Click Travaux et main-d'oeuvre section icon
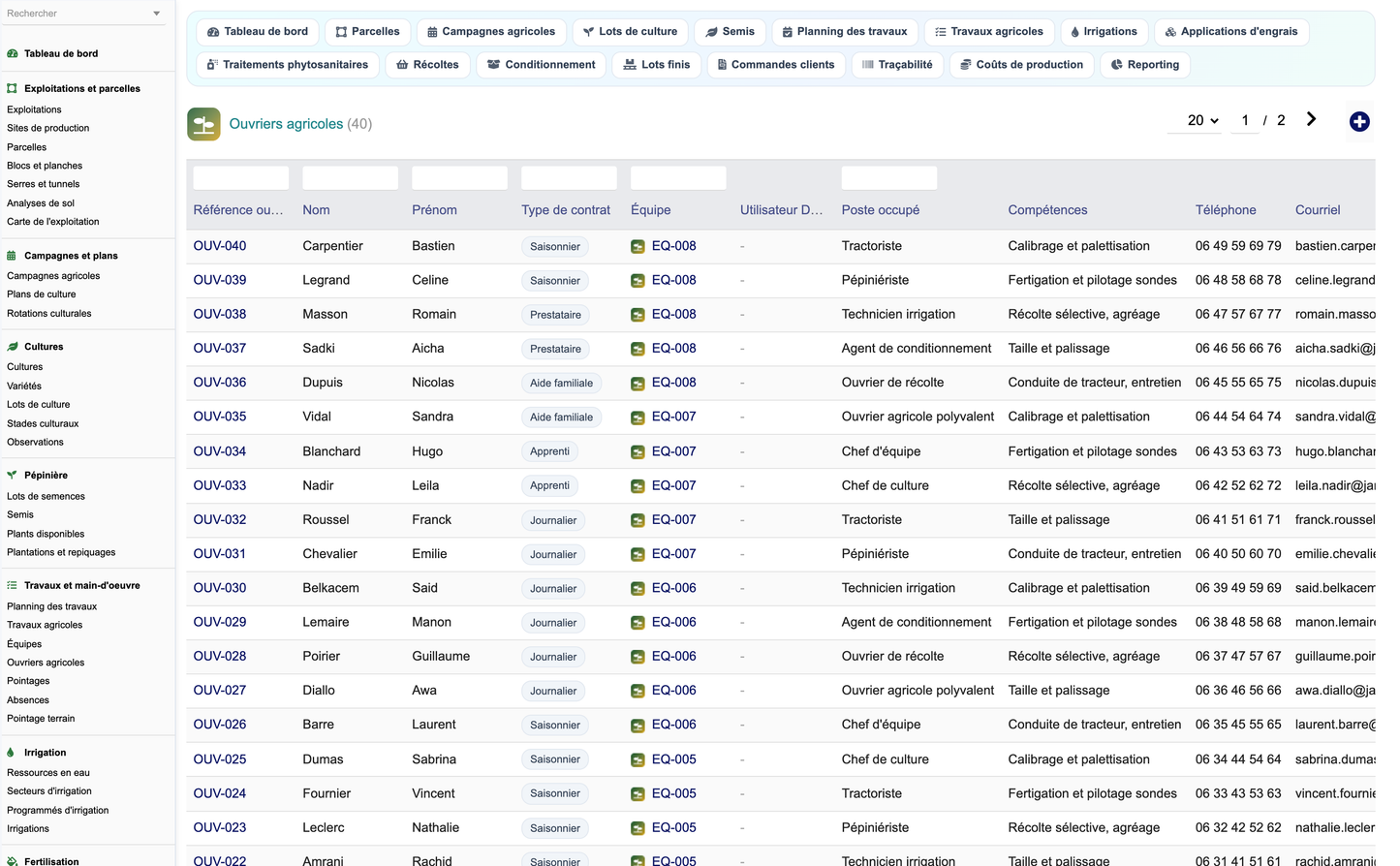 [x=13, y=586]
